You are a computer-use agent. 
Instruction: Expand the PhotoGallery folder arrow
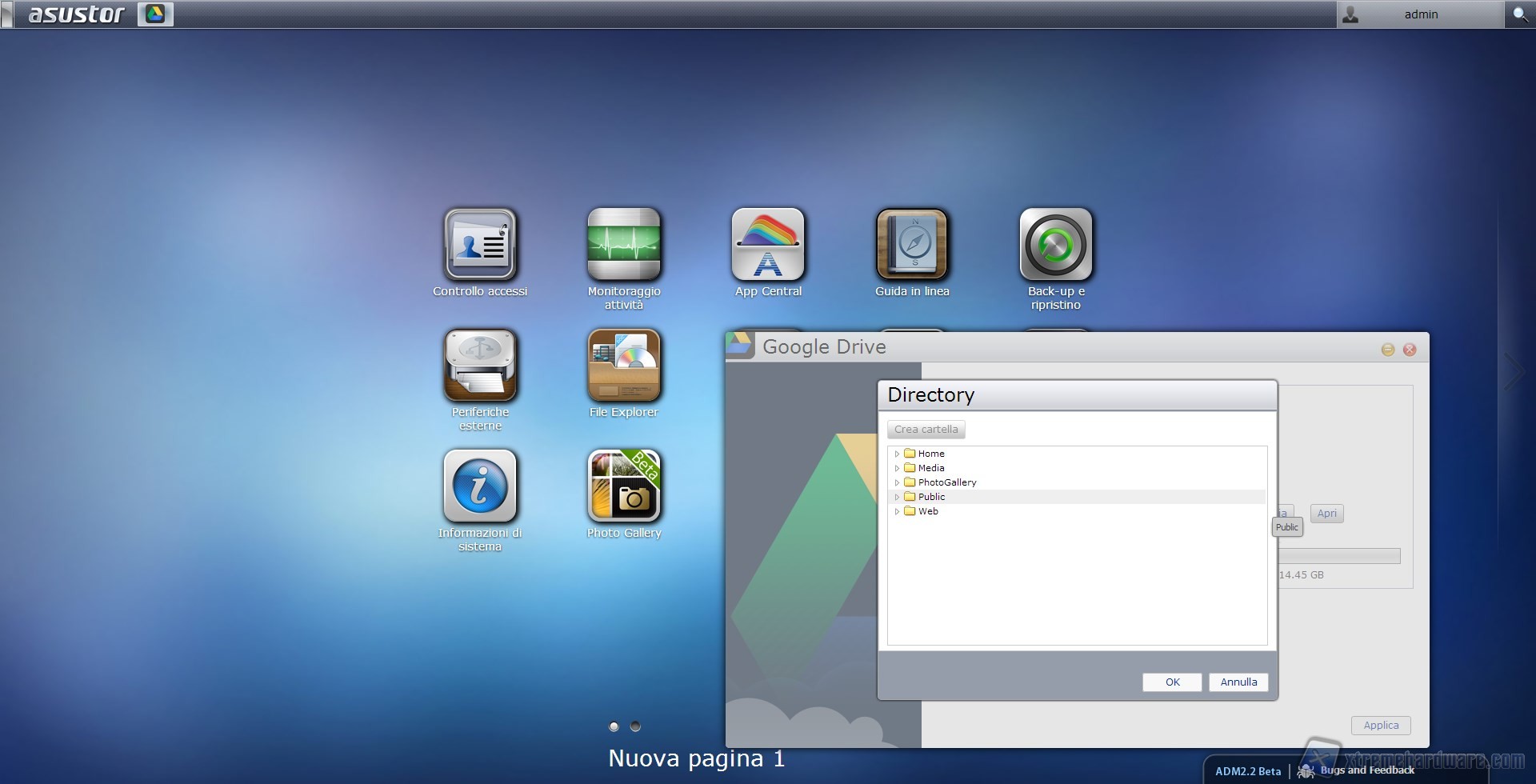point(897,482)
